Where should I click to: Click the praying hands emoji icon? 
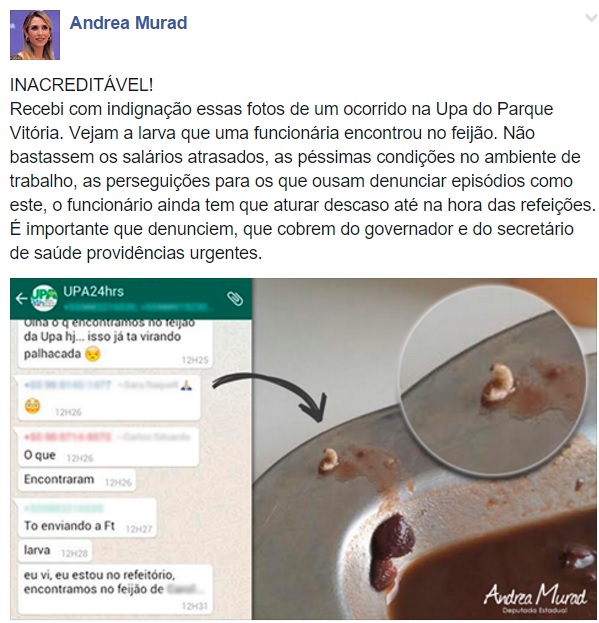coord(186,385)
